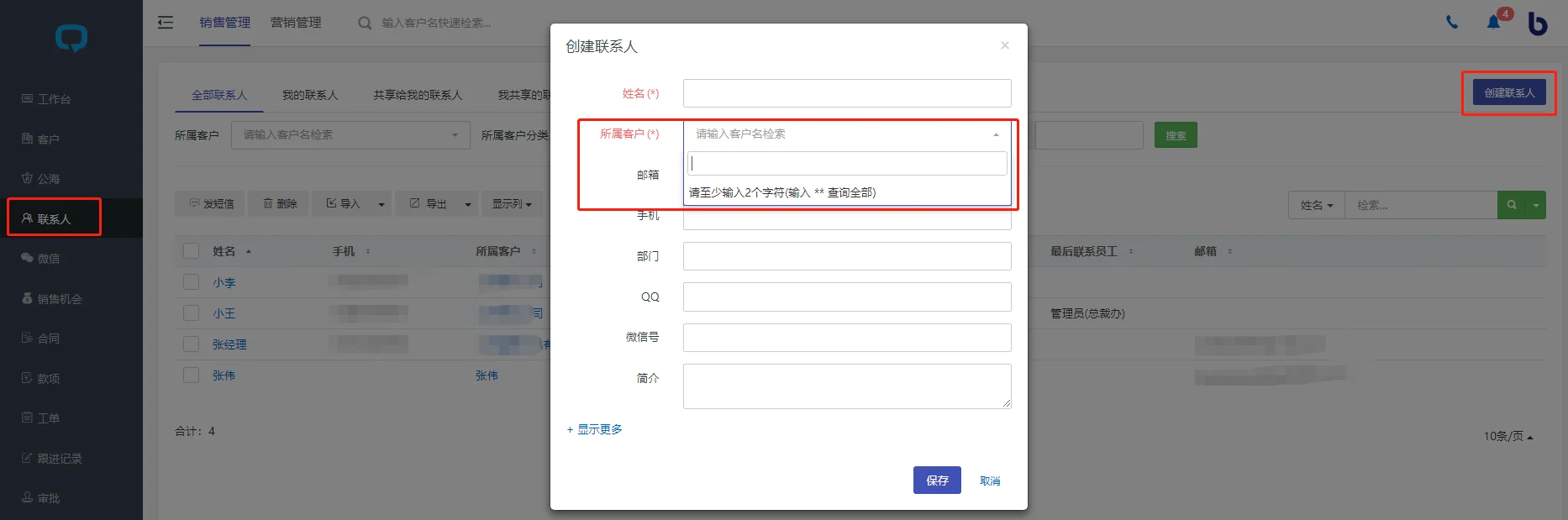Close the 创建联系人 dialog
Viewport: 1568px width, 520px height.
(x=1005, y=45)
